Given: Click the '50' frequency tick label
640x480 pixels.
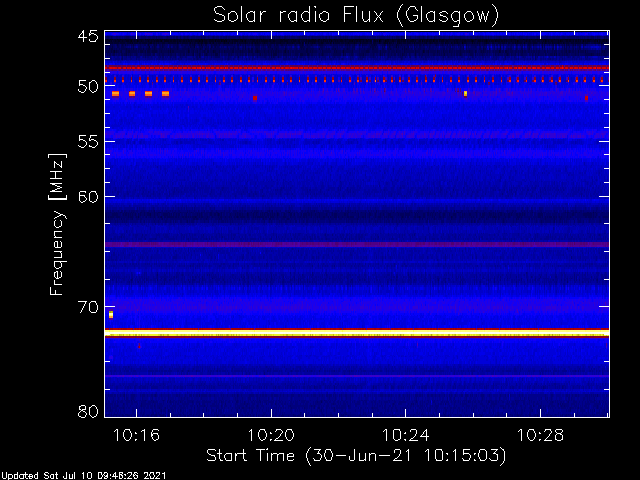Looking at the screenshot, I should pos(88,87).
